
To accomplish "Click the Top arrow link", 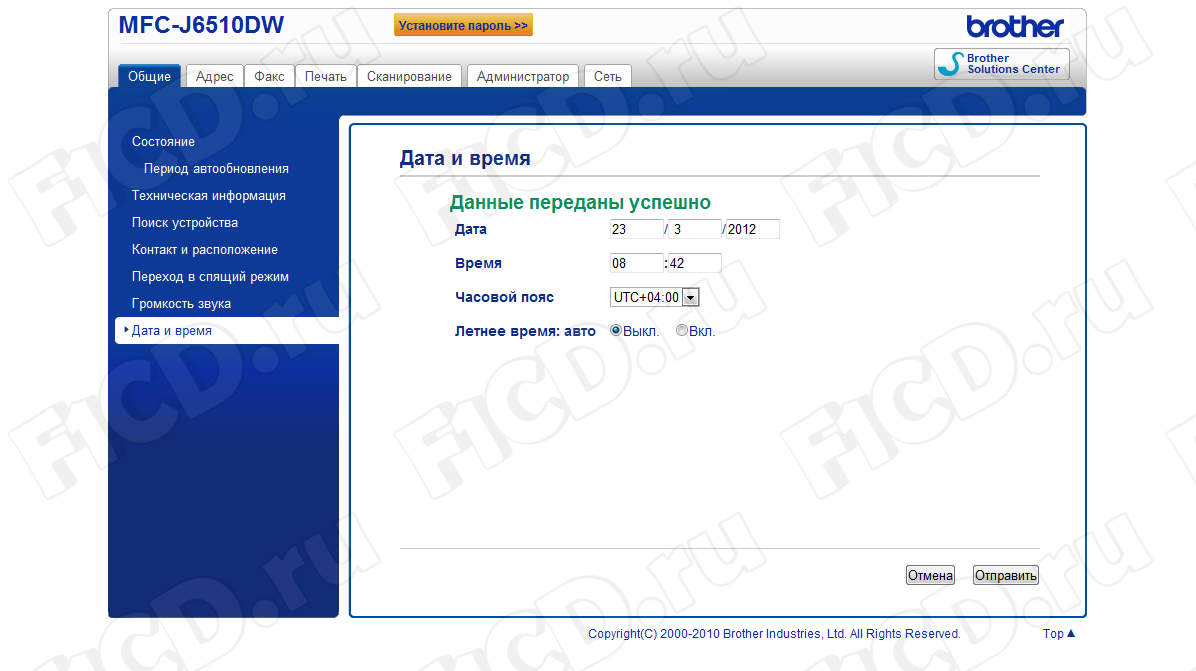I will tap(1059, 634).
